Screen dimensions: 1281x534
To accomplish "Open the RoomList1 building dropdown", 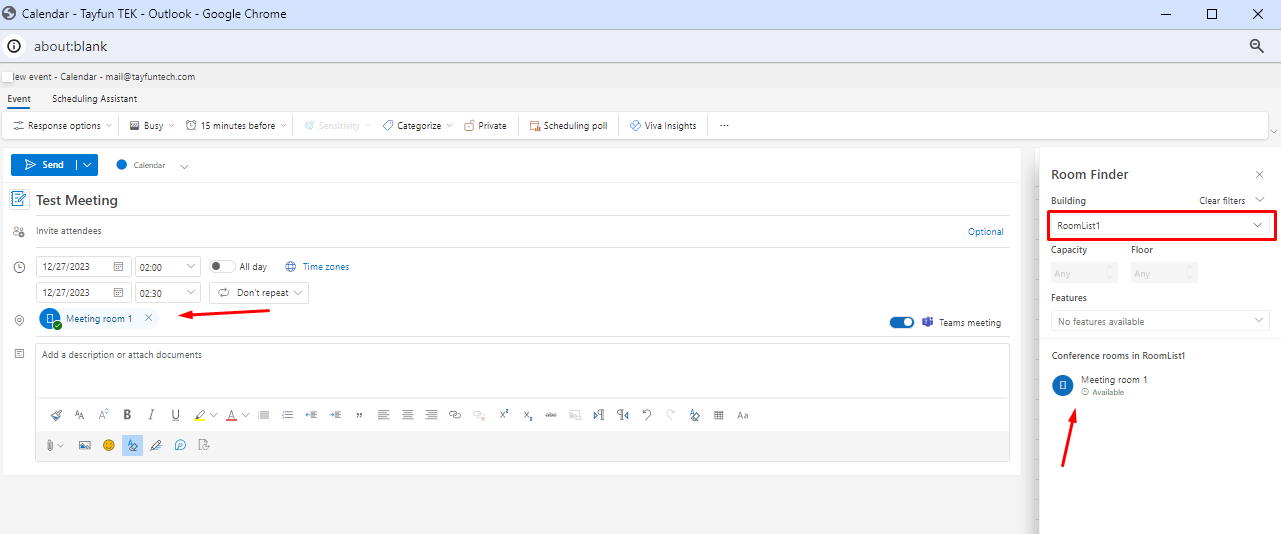I will pyautogui.click(x=1160, y=226).
